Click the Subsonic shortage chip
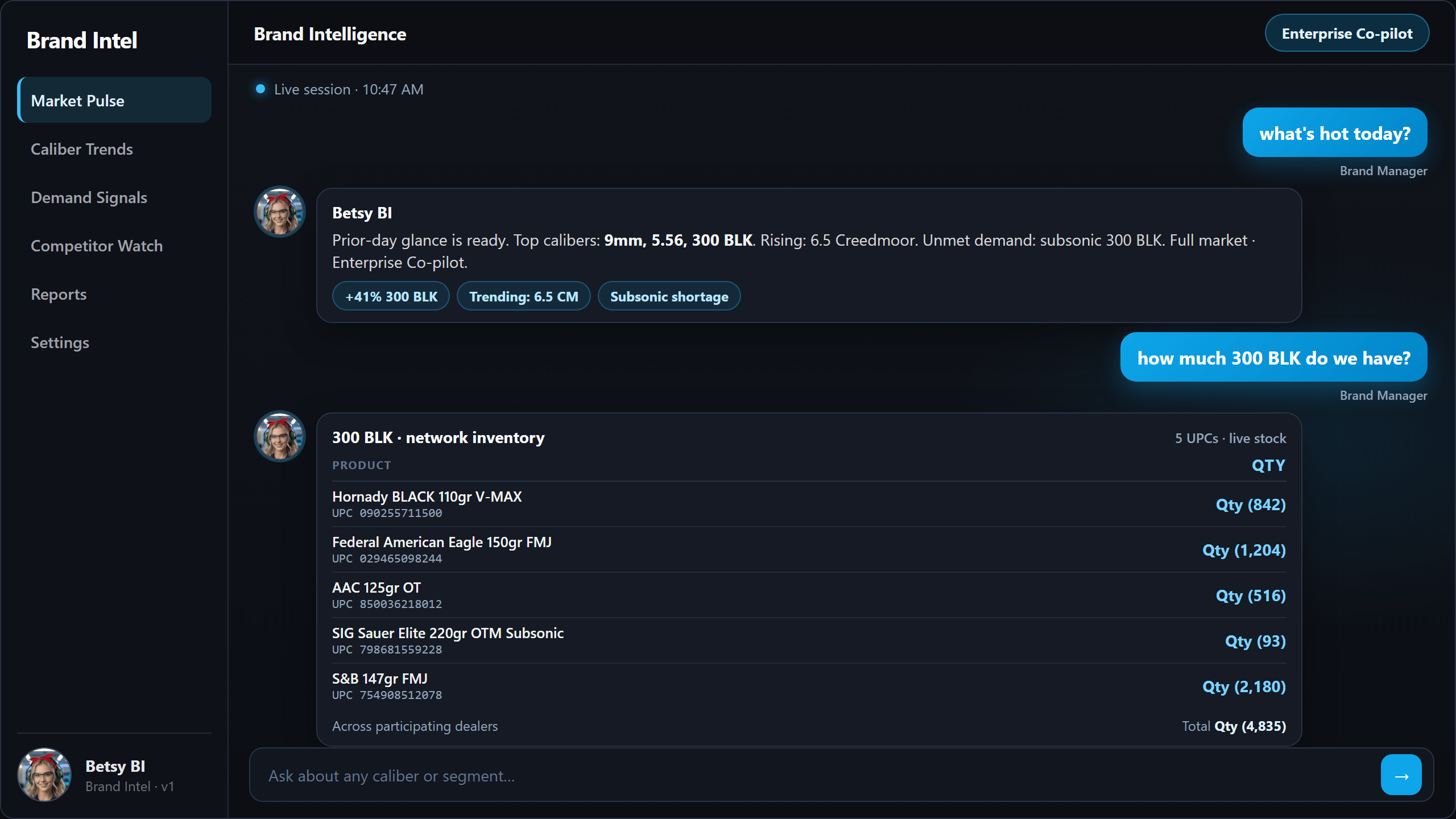This screenshot has width=1456, height=819. [x=669, y=296]
